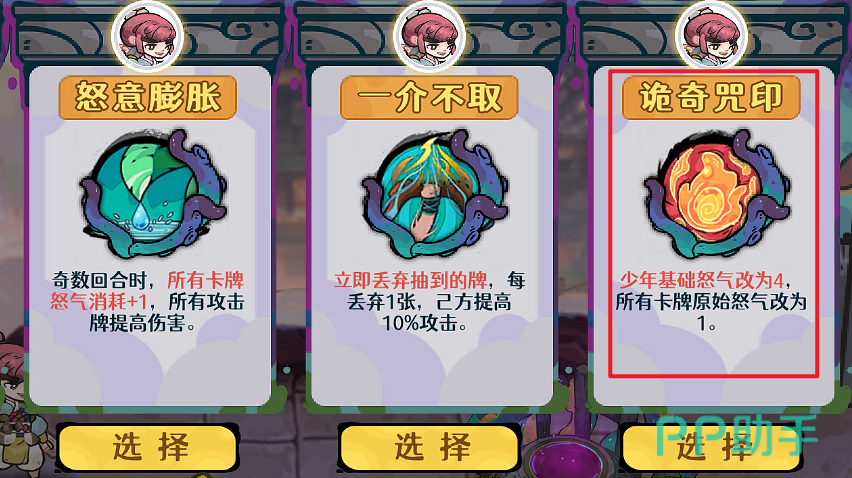This screenshot has height=478, width=852.
Task: Click the ornate frame header above the 怒意膨胀 card
Action: 148,33
